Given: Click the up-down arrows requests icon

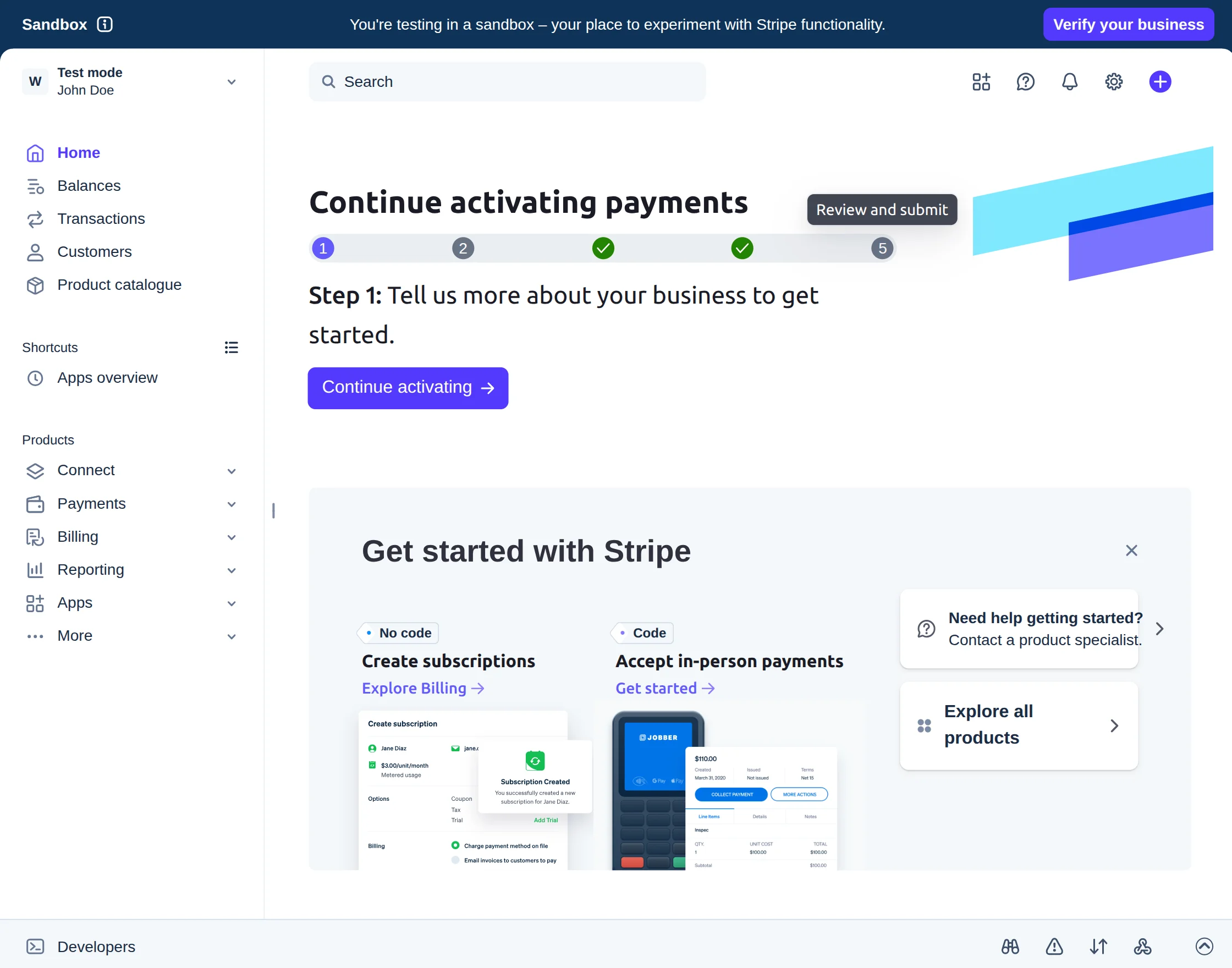Looking at the screenshot, I should (x=1098, y=947).
